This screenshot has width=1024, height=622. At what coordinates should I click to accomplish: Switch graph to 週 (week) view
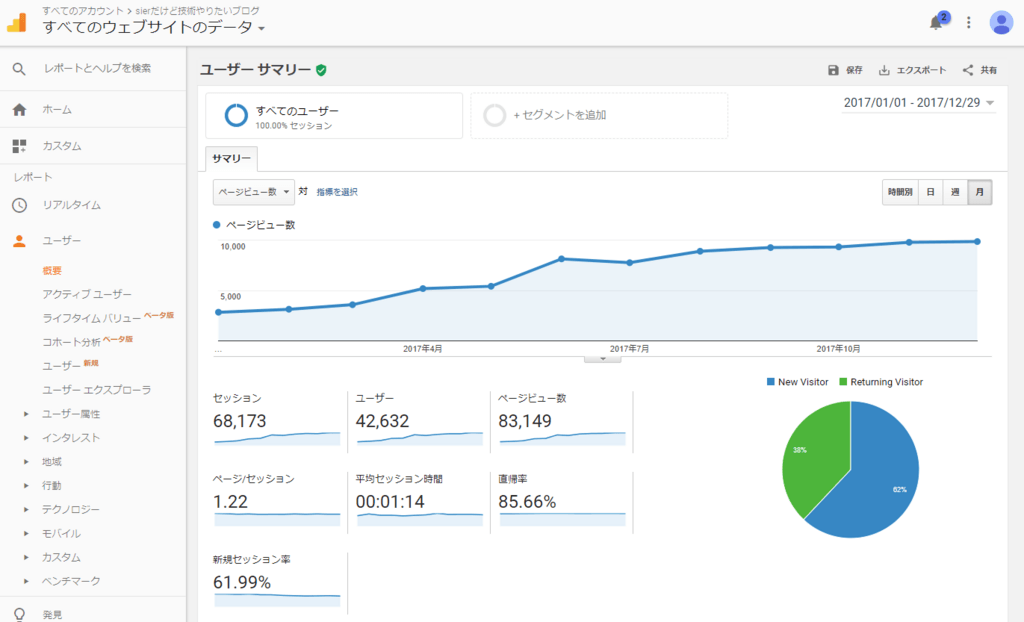pos(955,192)
